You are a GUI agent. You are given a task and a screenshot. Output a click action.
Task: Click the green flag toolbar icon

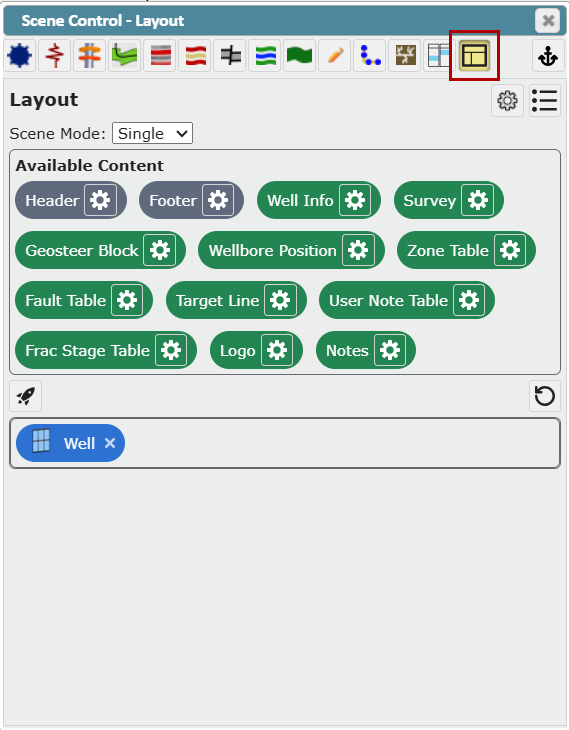coord(299,55)
